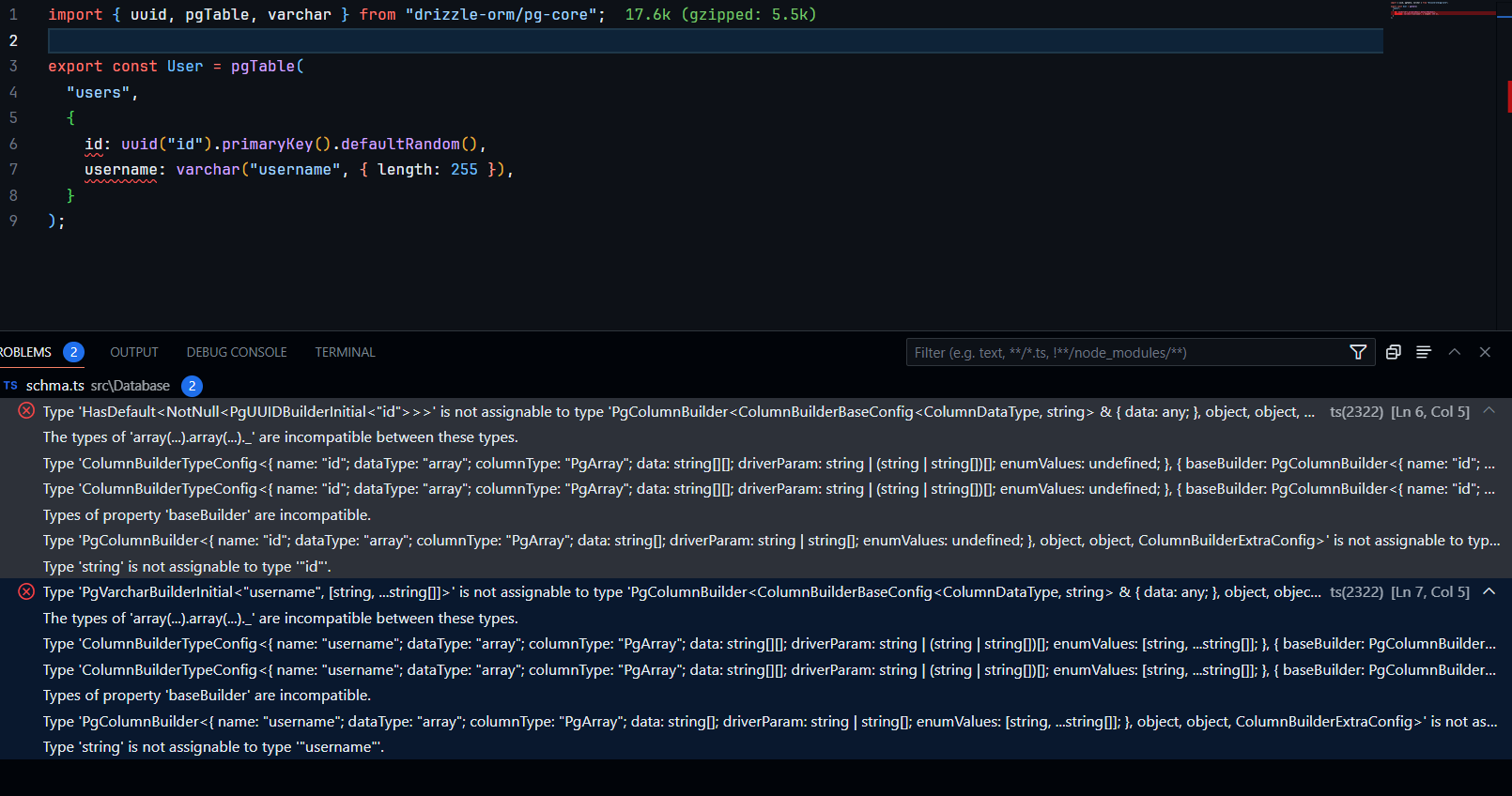Click the 255 length value
Image resolution: width=1512 pixels, height=796 pixels.
[464, 169]
